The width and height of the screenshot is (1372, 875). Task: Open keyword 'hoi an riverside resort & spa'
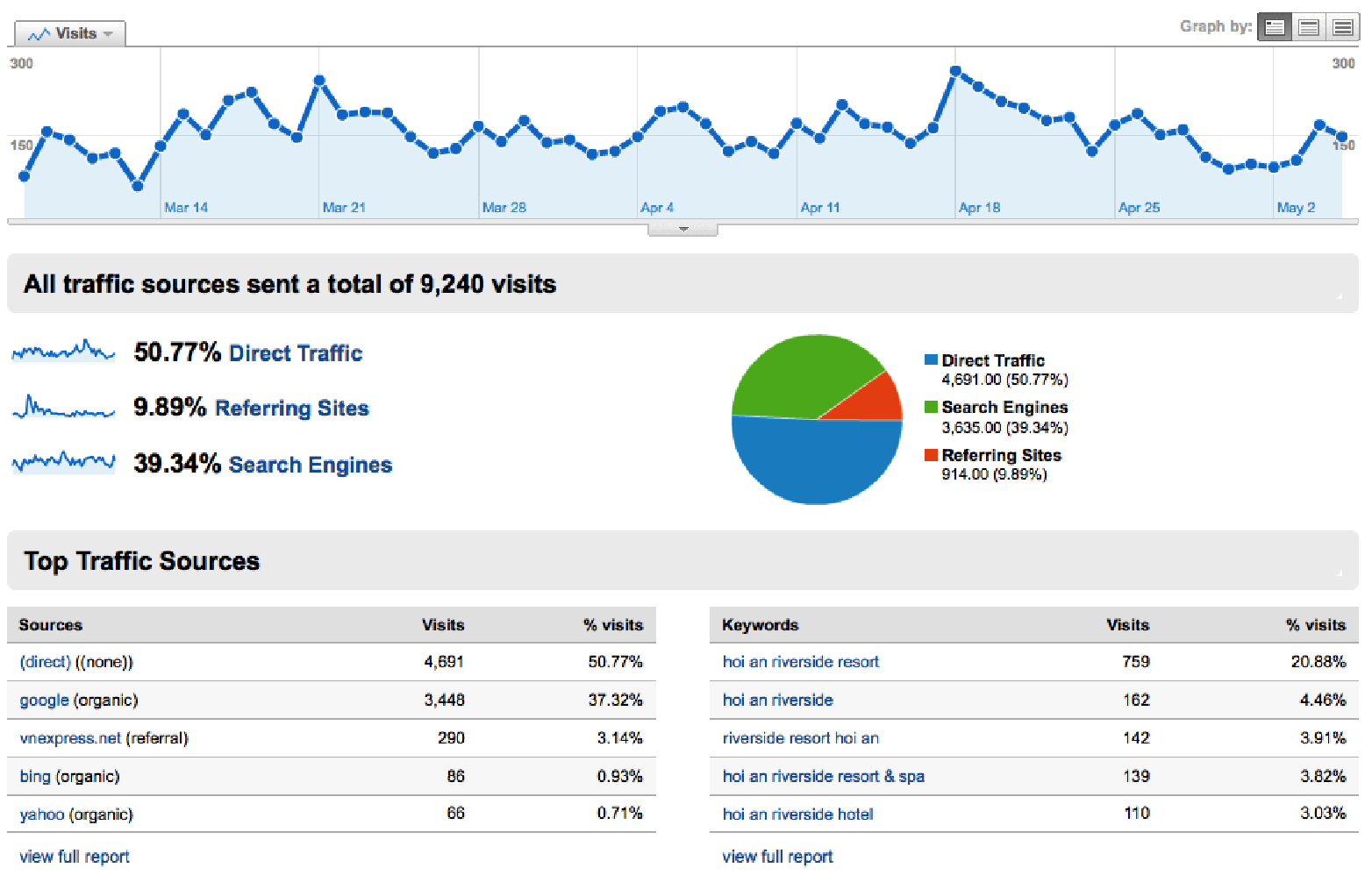point(823,777)
